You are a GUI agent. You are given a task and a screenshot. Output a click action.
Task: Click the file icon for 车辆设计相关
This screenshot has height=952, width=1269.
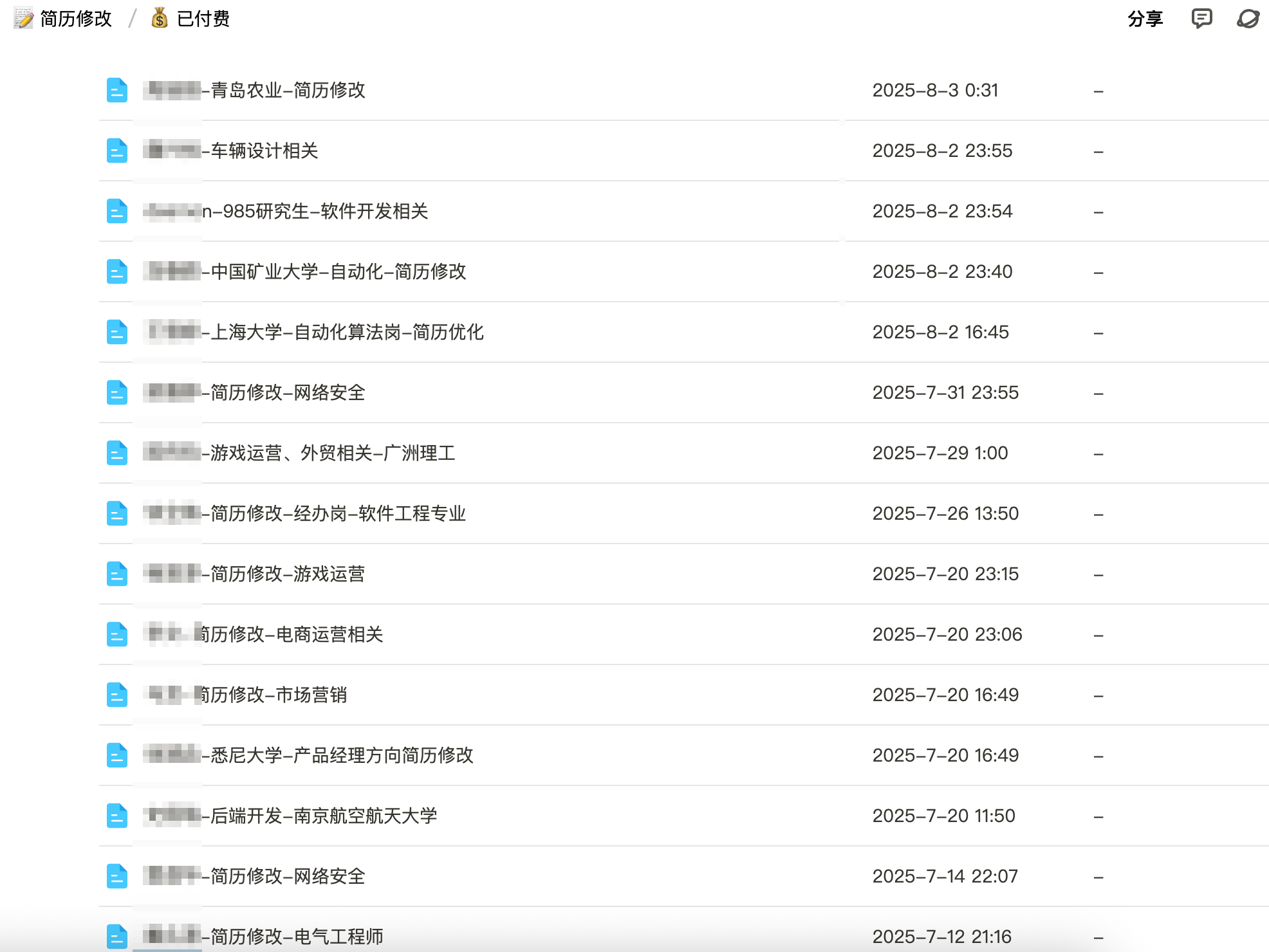pos(116,151)
